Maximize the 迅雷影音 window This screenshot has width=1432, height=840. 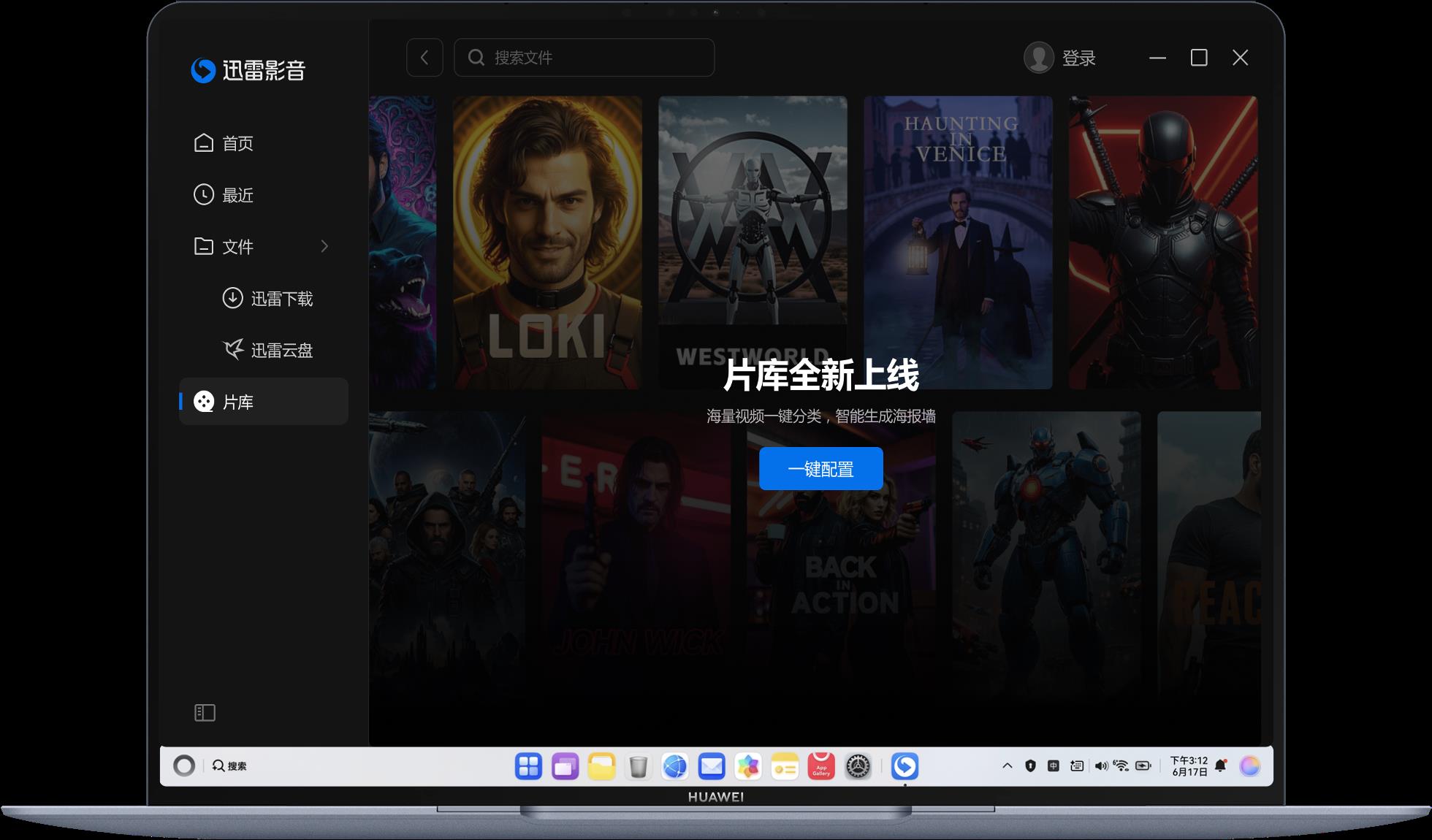1199,57
